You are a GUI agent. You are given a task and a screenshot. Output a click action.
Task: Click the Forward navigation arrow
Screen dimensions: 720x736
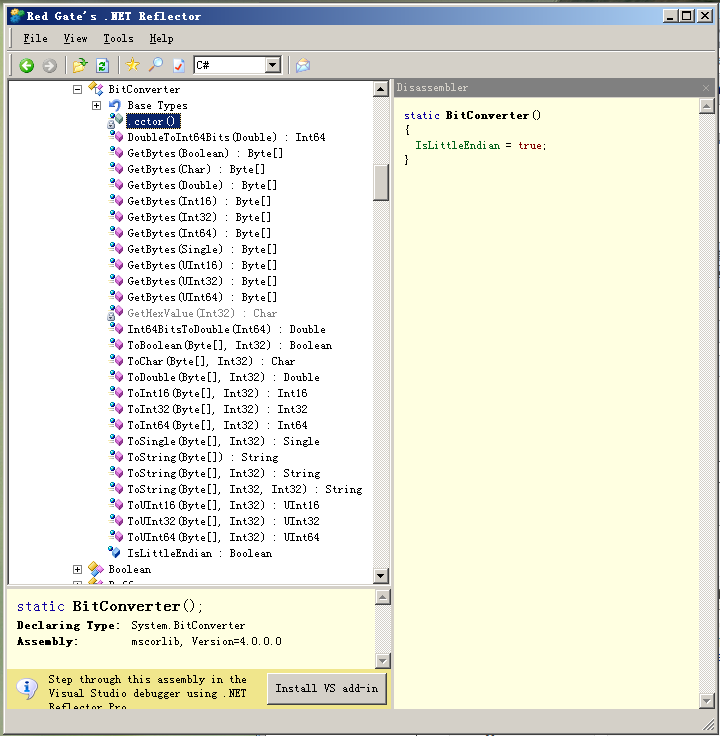[x=49, y=65]
